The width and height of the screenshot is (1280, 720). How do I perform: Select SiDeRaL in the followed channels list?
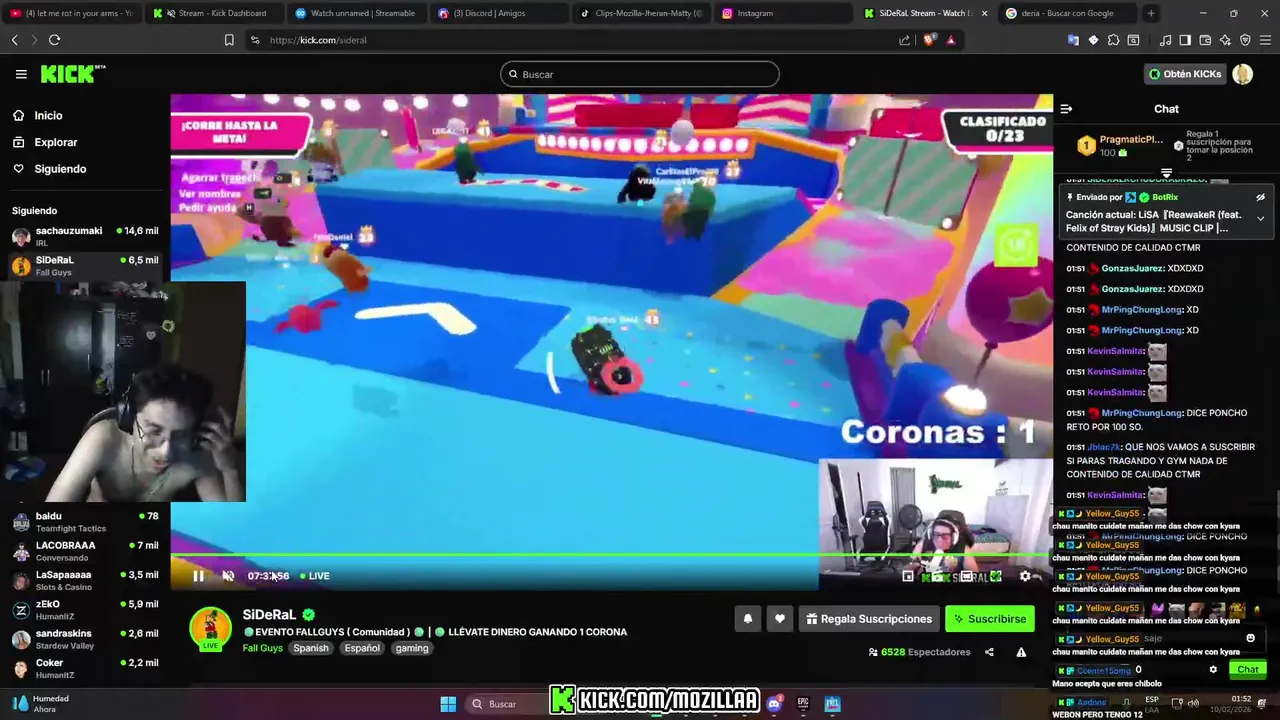[x=84, y=266]
